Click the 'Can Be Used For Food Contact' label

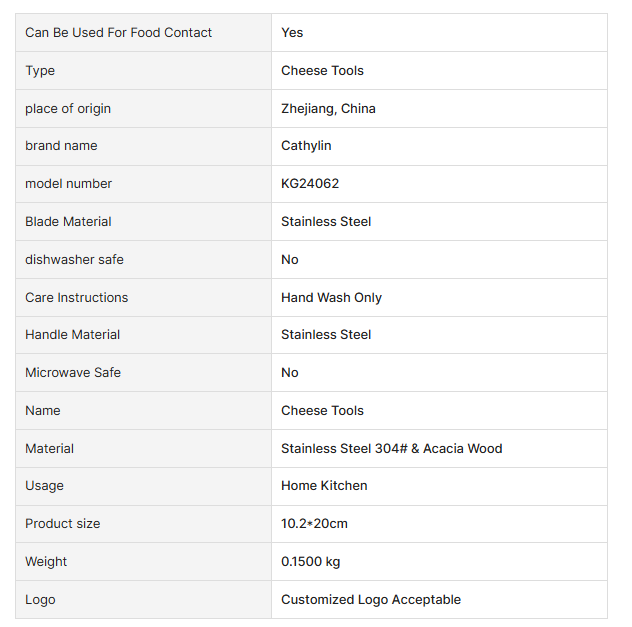tap(118, 33)
